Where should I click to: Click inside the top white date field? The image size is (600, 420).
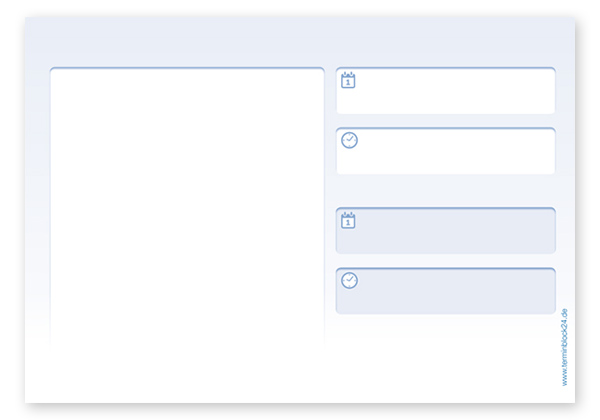450,91
